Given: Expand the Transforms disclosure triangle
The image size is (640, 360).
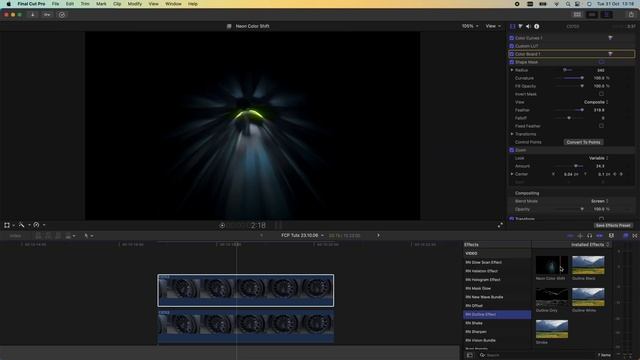Looking at the screenshot, I should coord(512,134).
